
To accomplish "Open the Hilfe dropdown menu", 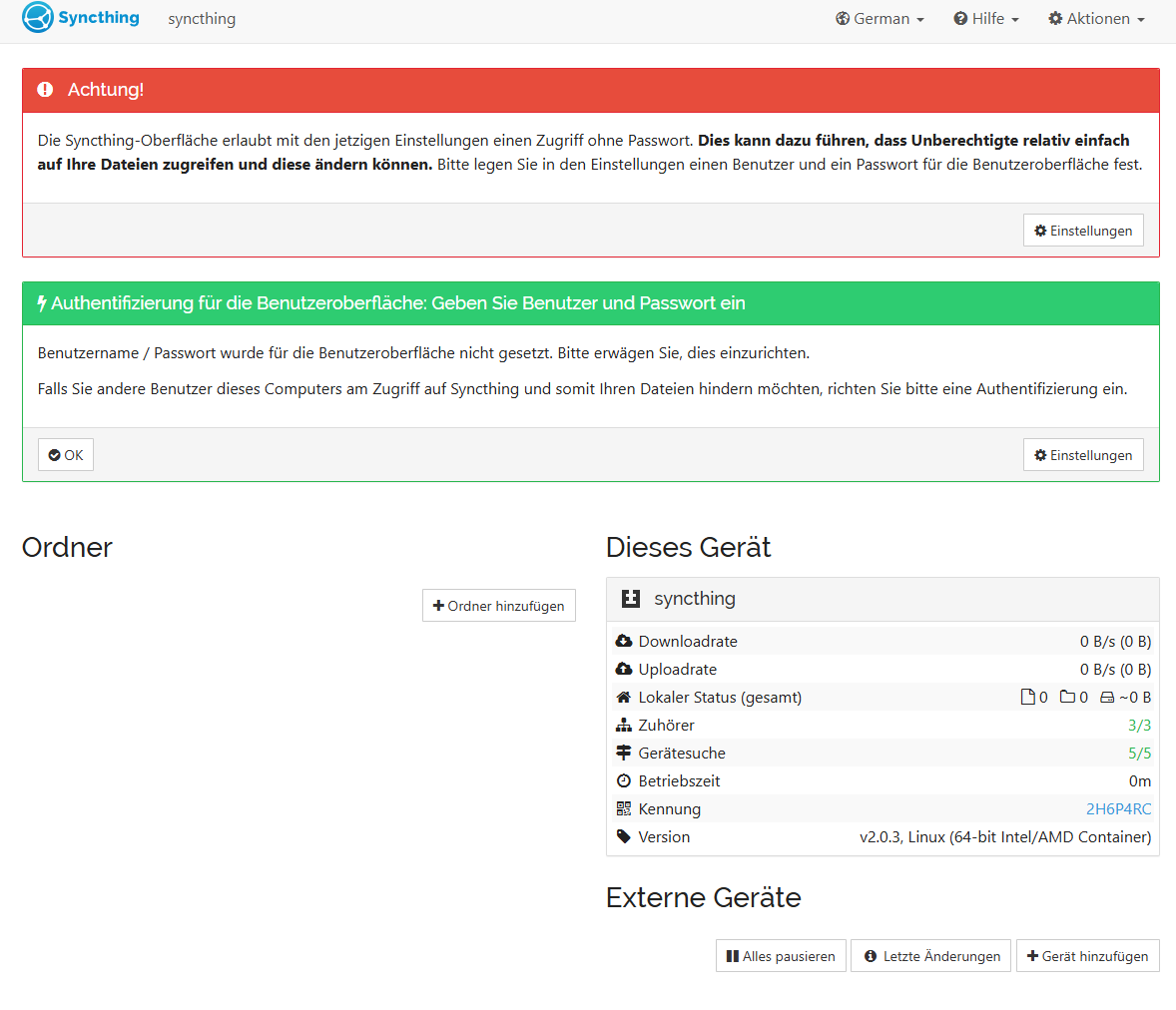I will (986, 19).
